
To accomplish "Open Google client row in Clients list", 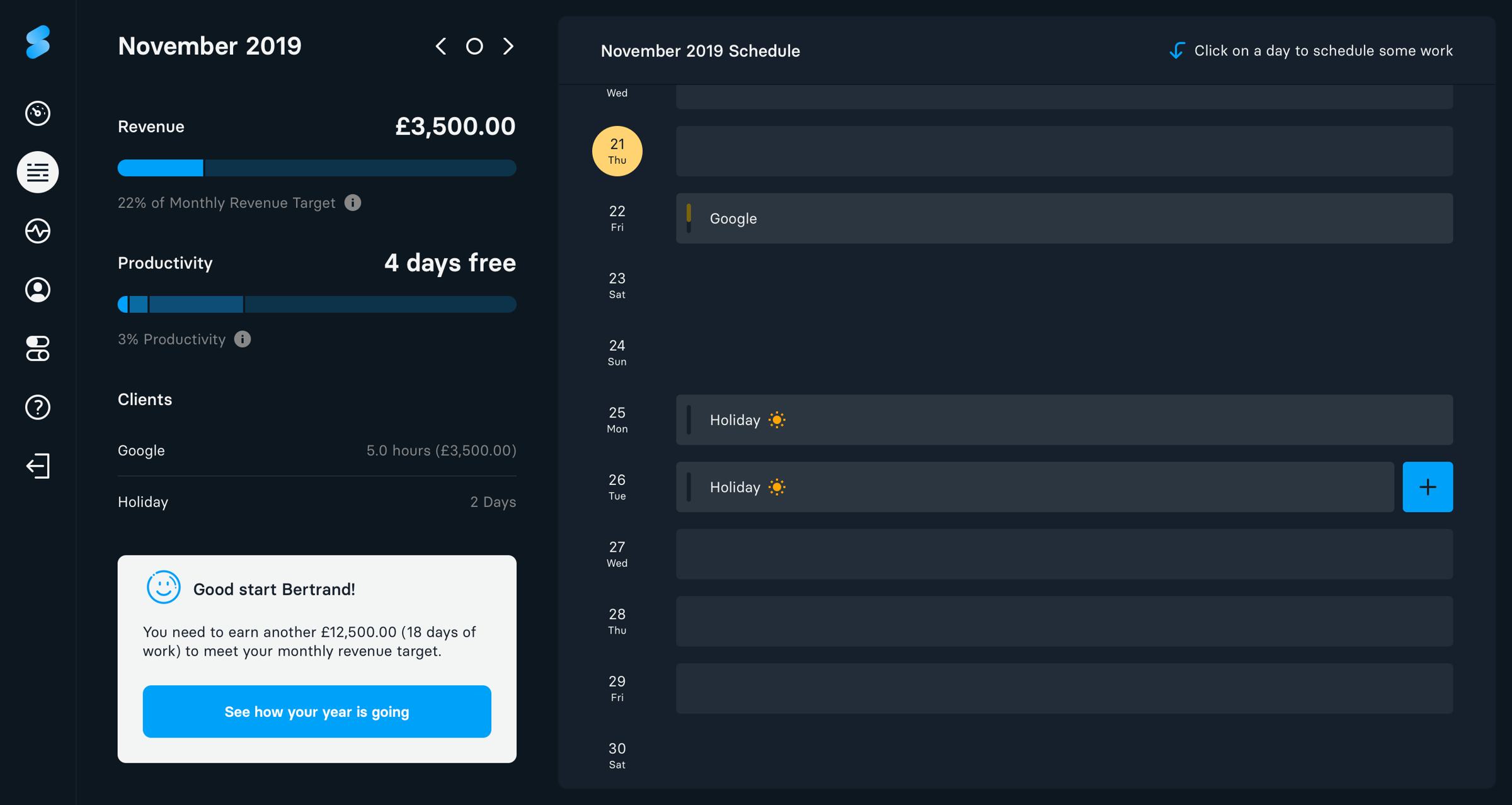I will pos(317,450).
